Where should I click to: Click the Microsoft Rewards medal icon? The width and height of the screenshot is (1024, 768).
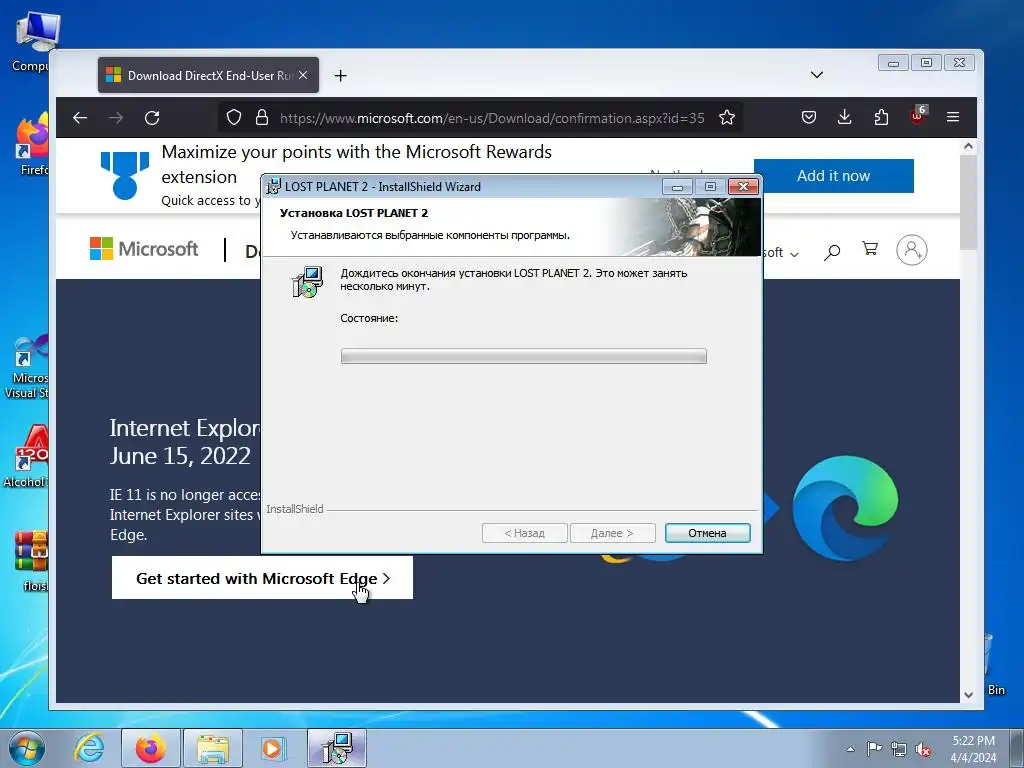point(125,175)
